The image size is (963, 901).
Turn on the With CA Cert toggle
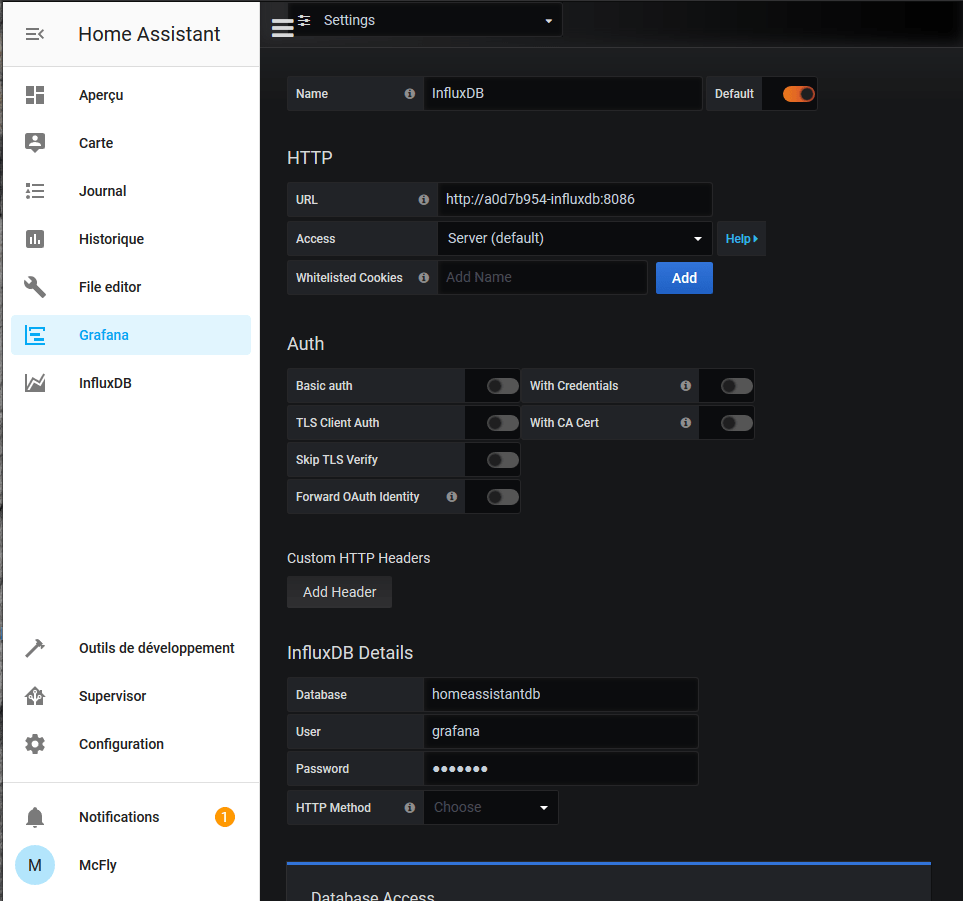point(736,423)
